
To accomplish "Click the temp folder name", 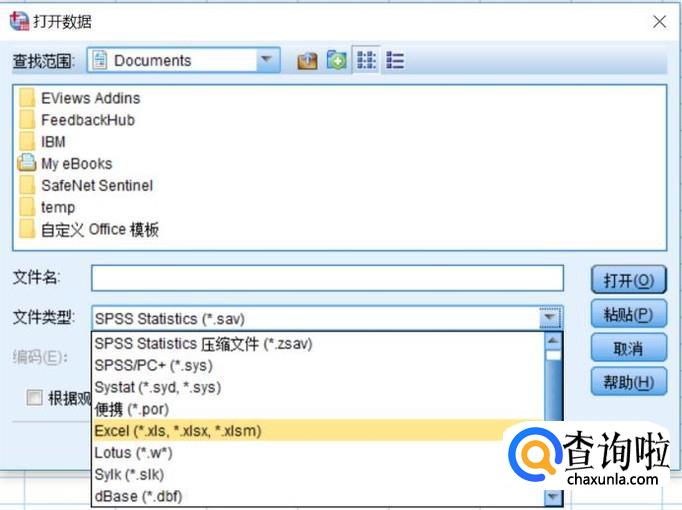I will pos(58,208).
